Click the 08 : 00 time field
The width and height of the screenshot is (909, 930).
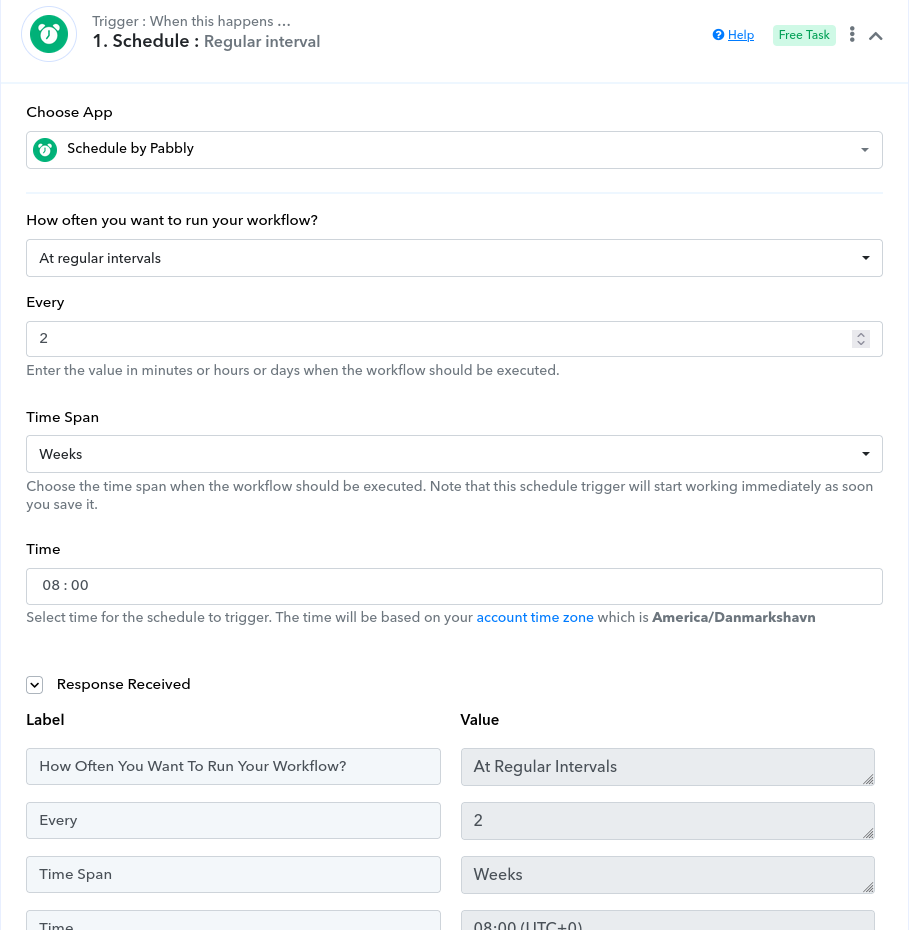(x=454, y=587)
